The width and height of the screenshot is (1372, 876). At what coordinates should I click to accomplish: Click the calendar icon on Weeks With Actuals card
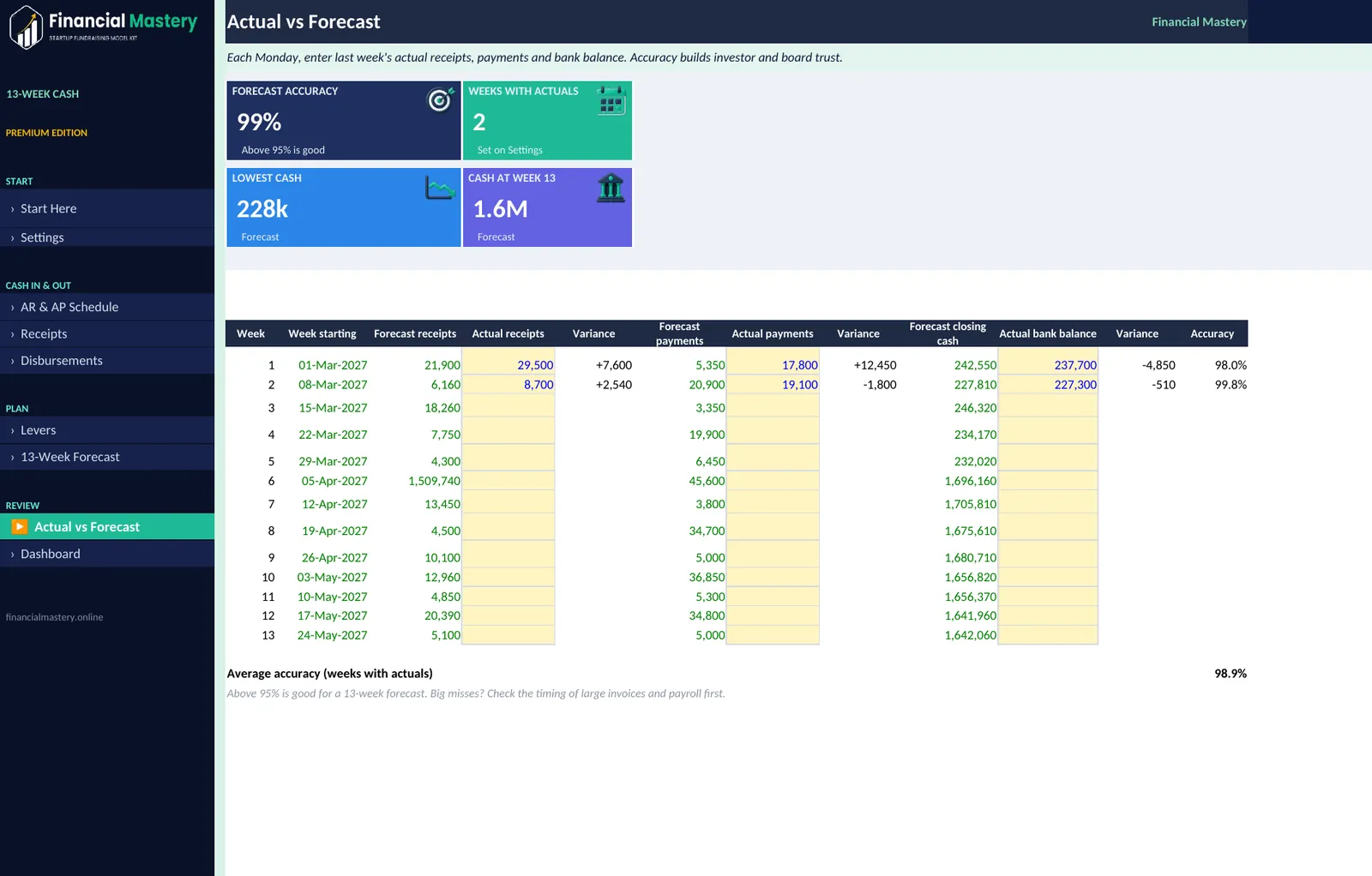coord(611,100)
